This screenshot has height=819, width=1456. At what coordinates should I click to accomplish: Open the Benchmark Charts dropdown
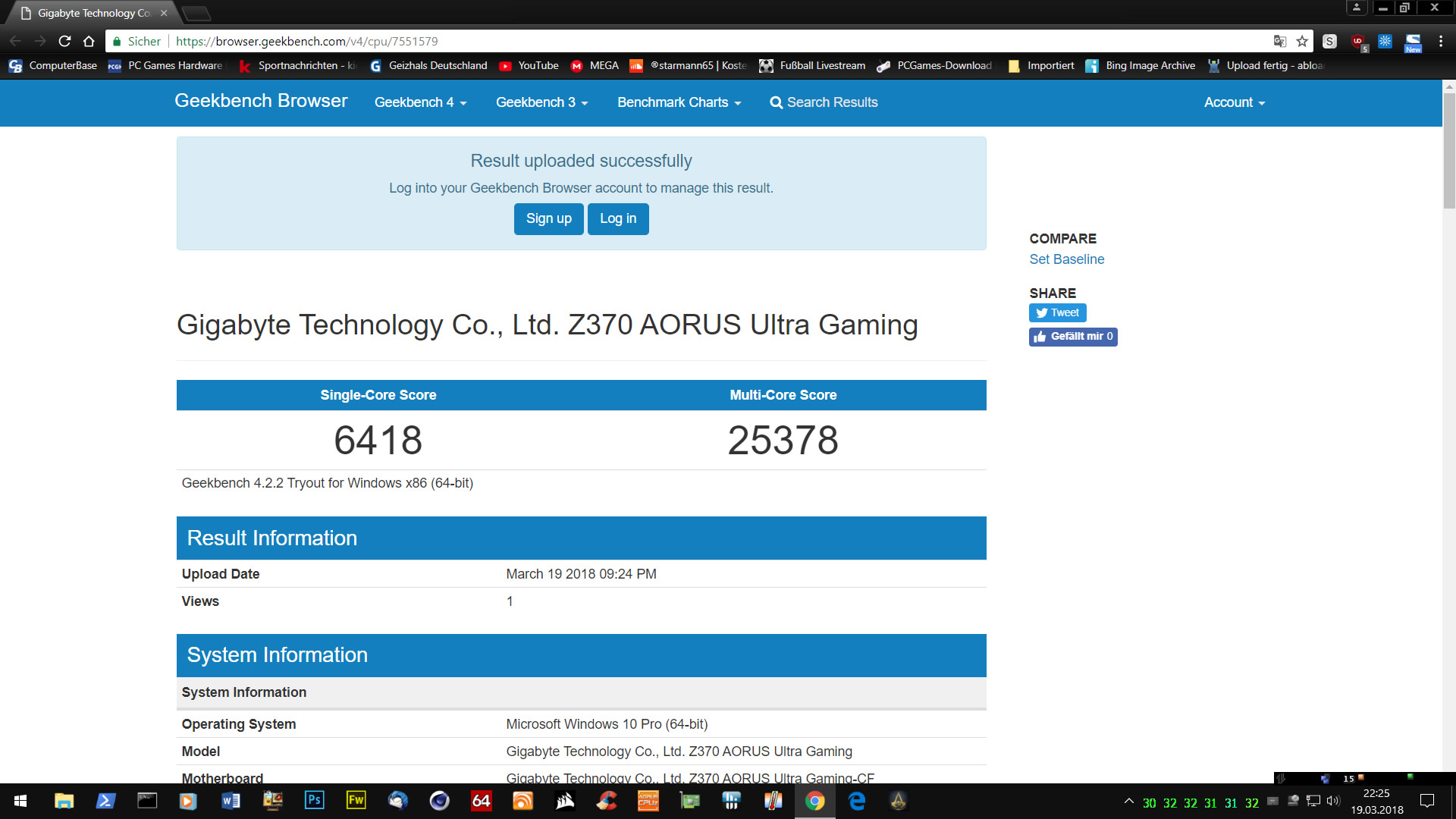click(679, 102)
